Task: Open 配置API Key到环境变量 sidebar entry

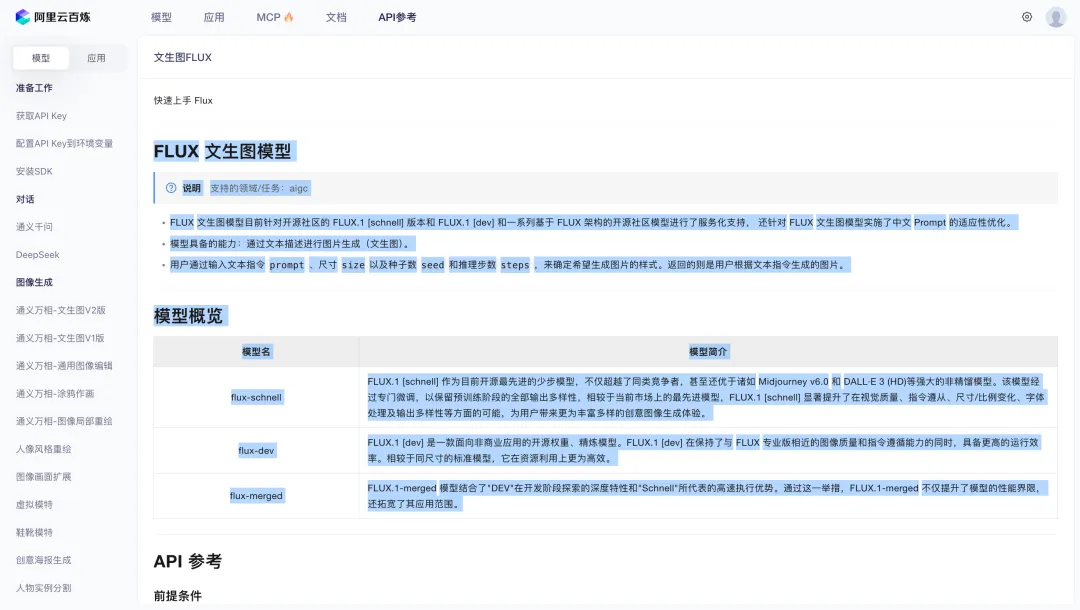Action: click(64, 143)
